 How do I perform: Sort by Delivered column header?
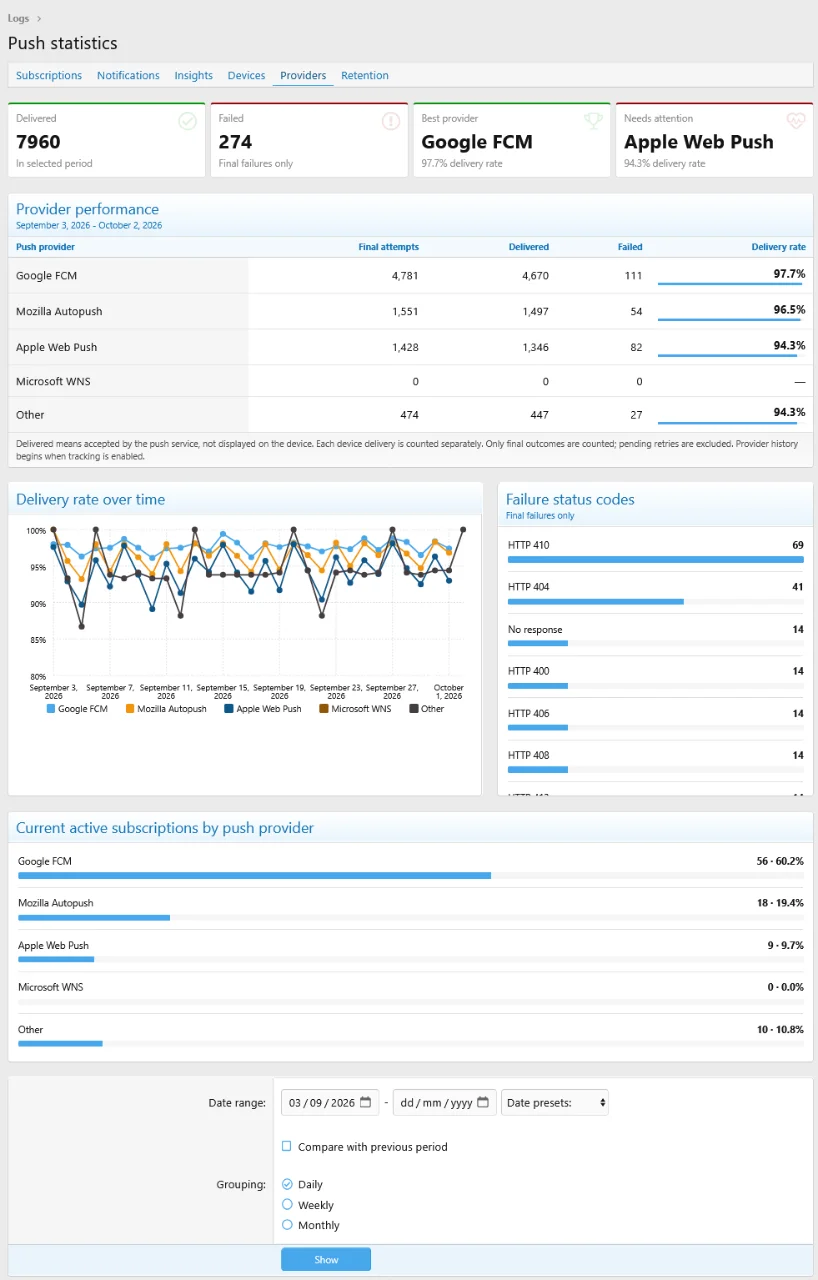tap(529, 247)
